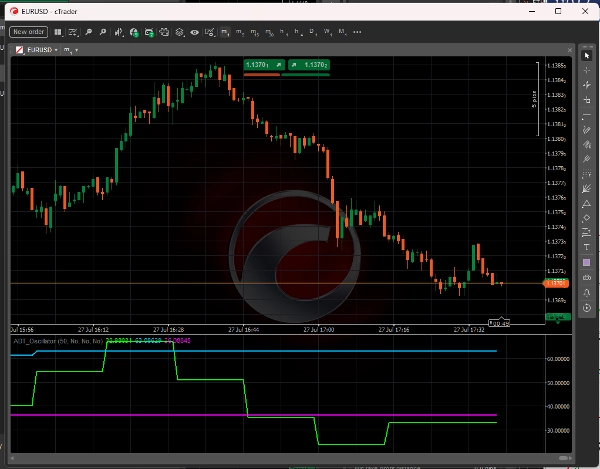
Task: Click the drawing sync chain icon
Action: pos(587,278)
